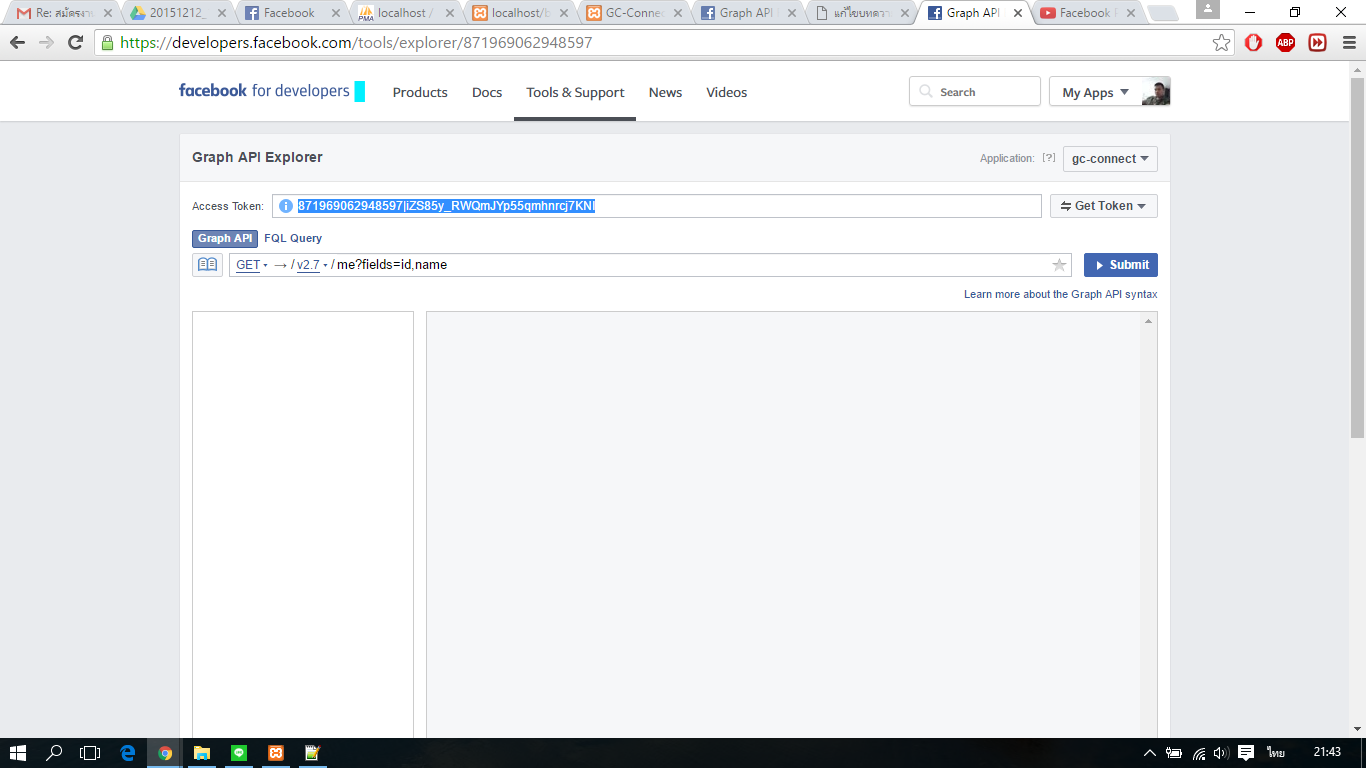1366x768 pixels.
Task: Show hidden system tray icons
Action: pos(1150,753)
